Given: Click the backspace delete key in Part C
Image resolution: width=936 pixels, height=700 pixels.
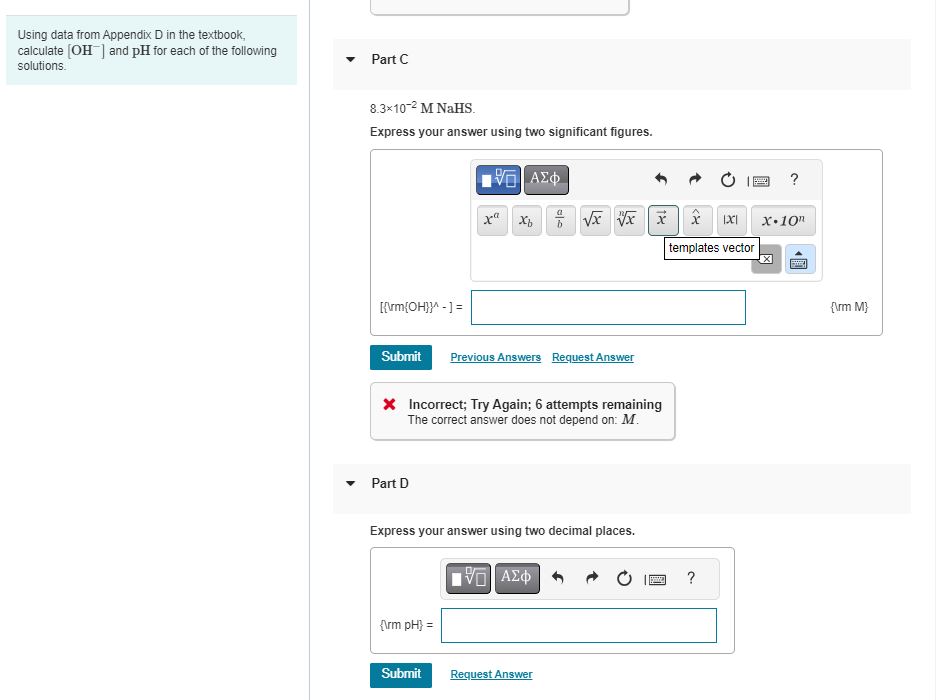Looking at the screenshot, I should [766, 258].
